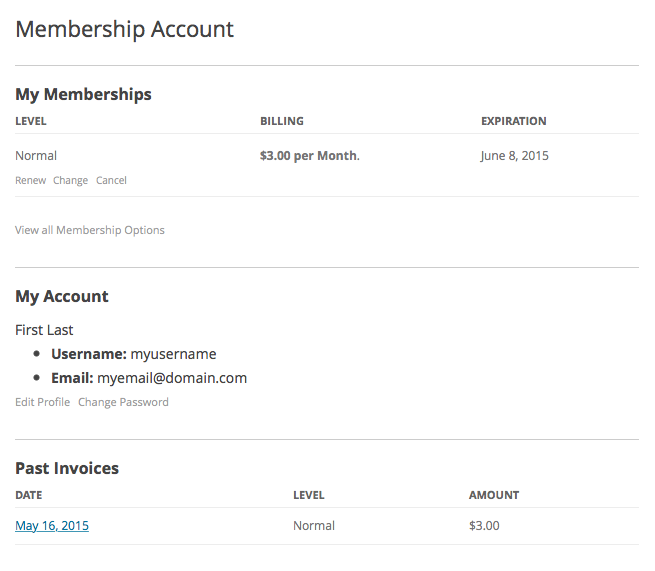Cancel the Normal membership
The width and height of the screenshot is (655, 571).
pyautogui.click(x=111, y=181)
